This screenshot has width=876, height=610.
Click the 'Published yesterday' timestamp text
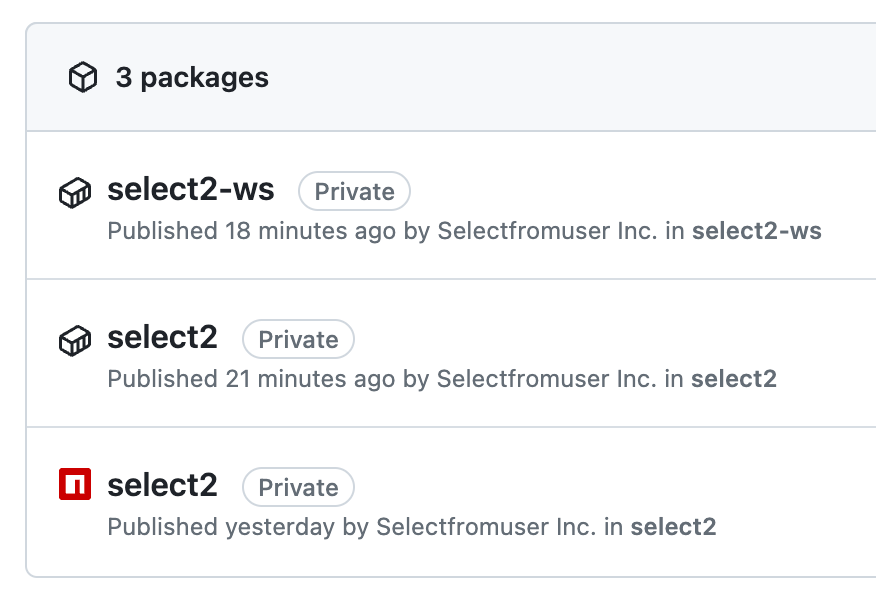point(221,527)
